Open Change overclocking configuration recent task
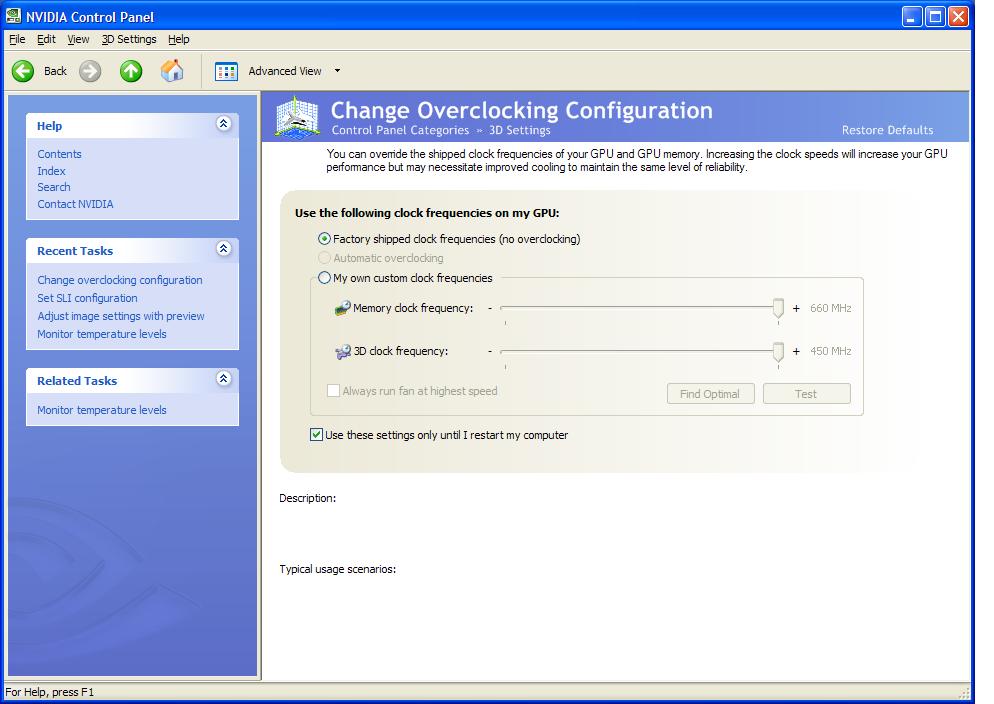This screenshot has height=704, width=994. (120, 280)
